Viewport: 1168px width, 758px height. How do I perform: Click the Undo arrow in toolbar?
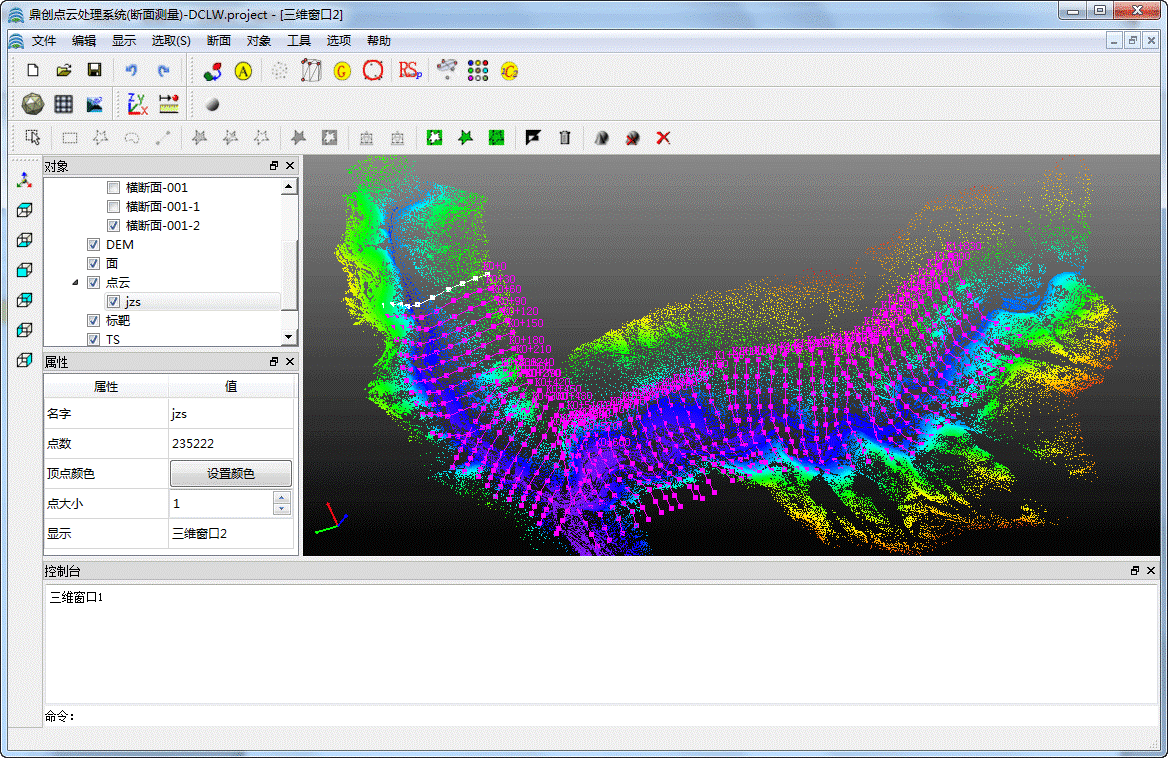(131, 70)
